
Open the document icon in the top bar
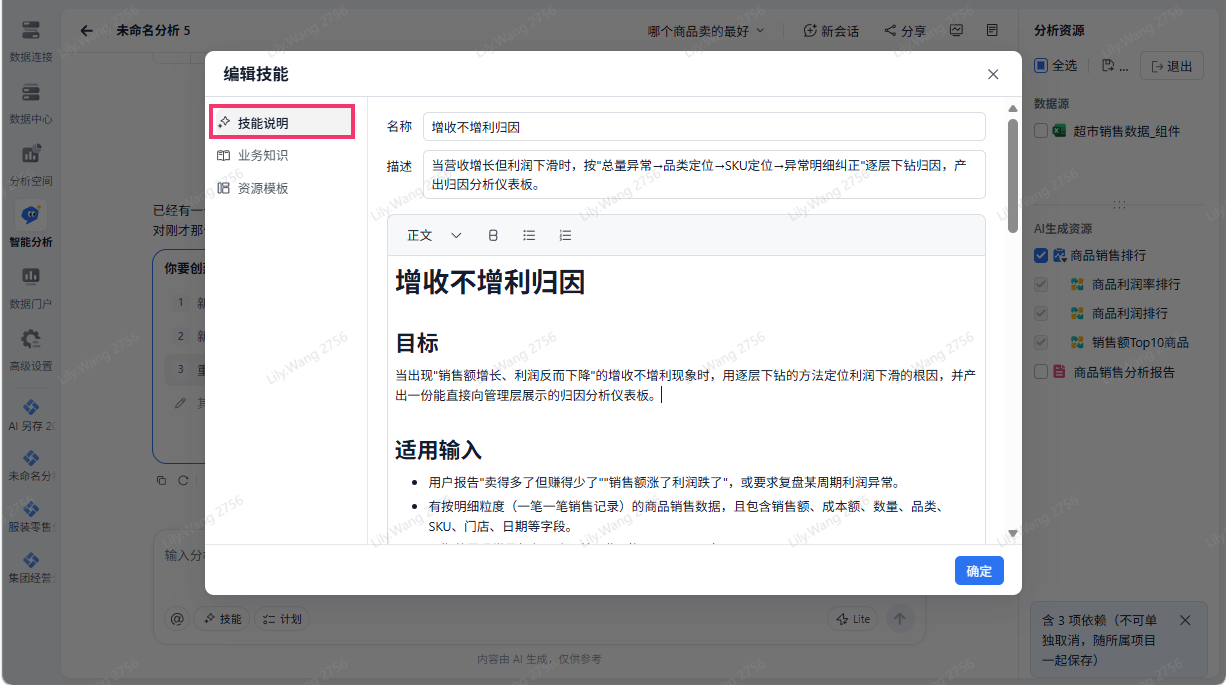(992, 31)
